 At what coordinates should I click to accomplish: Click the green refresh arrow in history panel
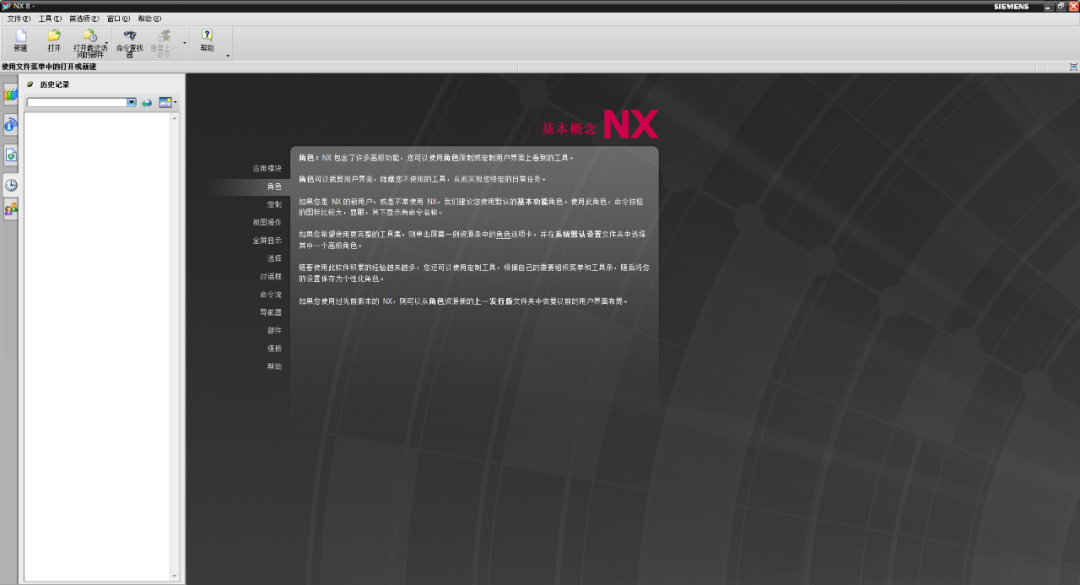147,102
